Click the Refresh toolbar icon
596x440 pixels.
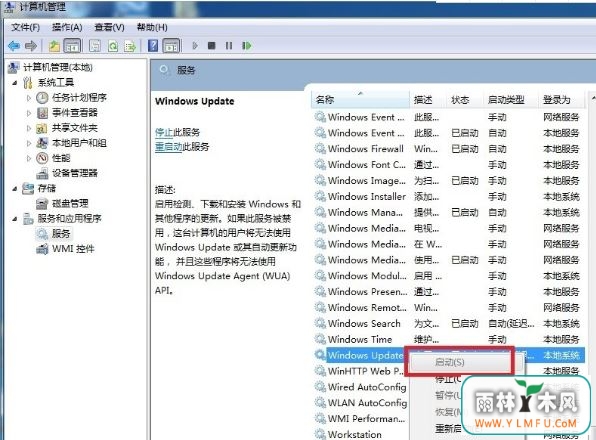click(x=113, y=46)
